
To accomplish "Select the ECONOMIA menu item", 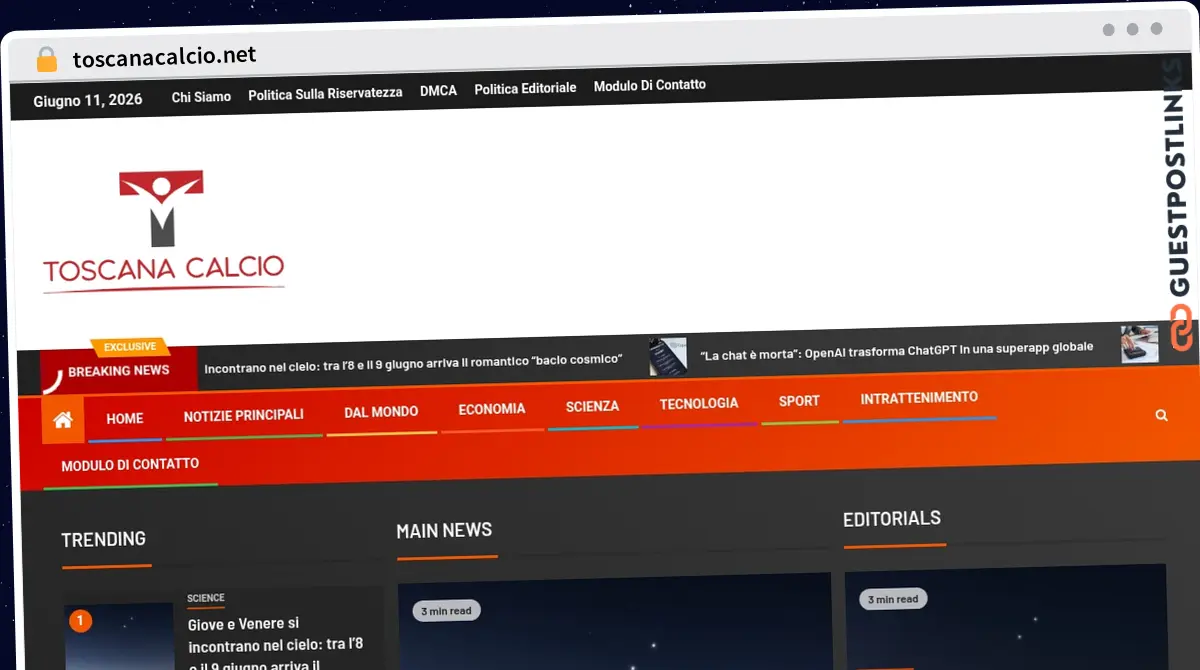I will point(492,409).
